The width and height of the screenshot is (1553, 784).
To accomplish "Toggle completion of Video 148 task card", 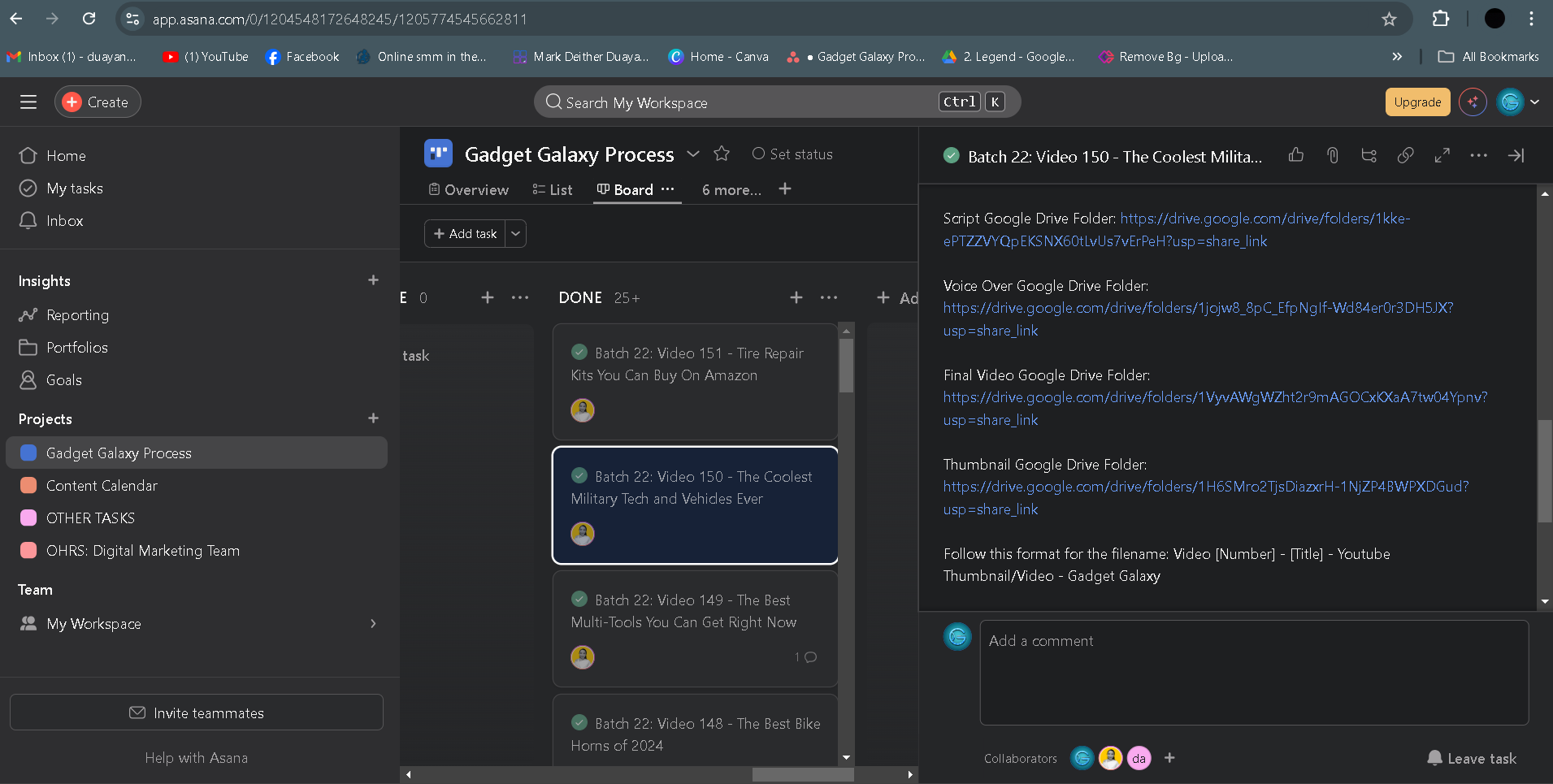I will (x=579, y=723).
